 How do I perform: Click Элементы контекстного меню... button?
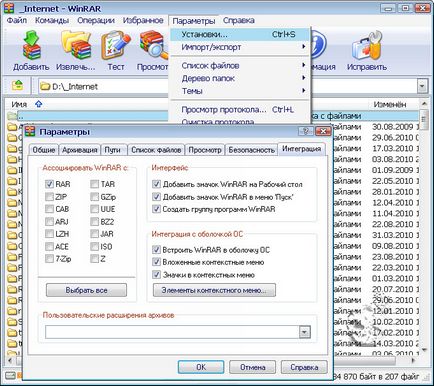pyautogui.click(x=214, y=290)
